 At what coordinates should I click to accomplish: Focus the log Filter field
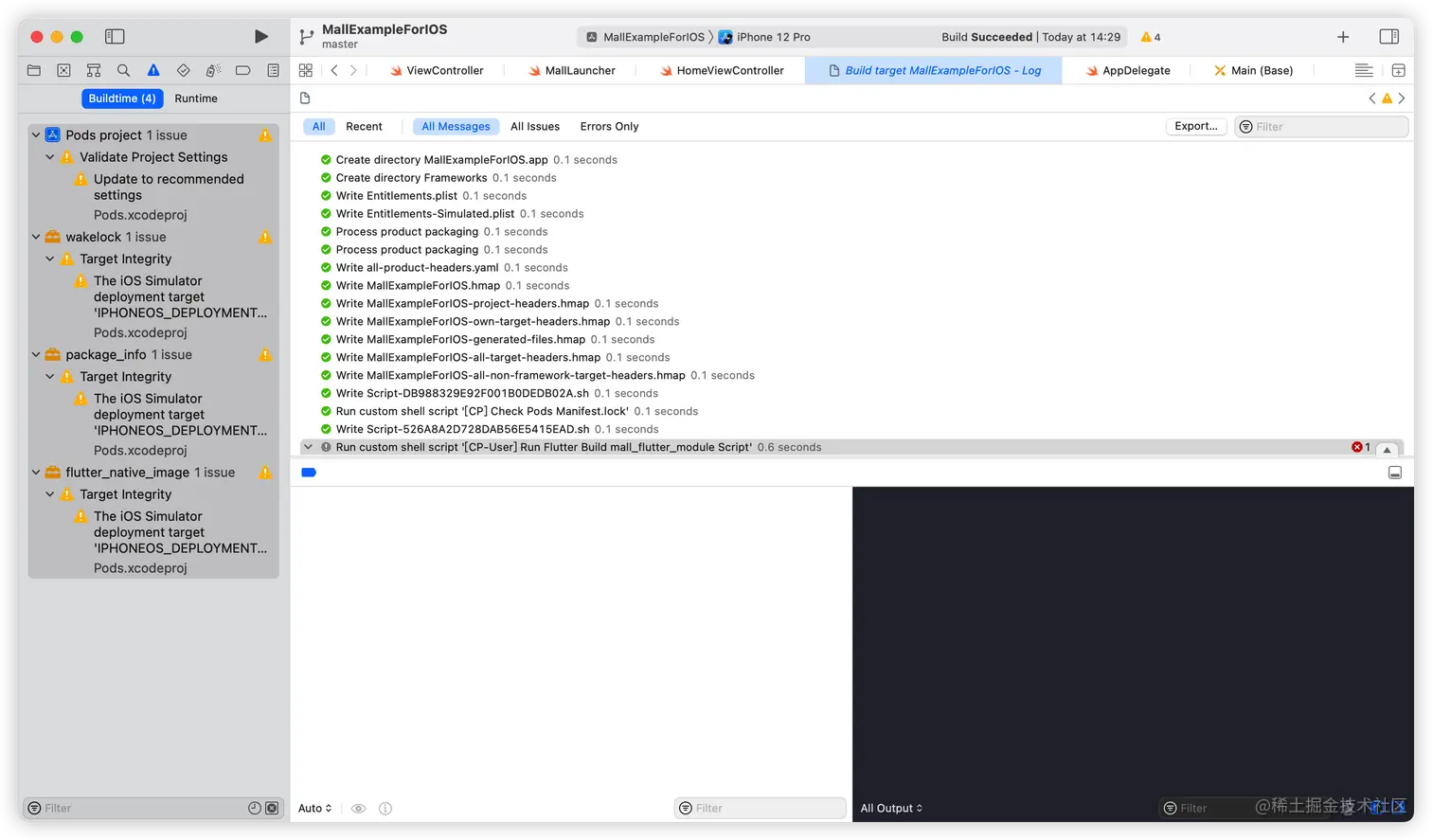click(x=1321, y=127)
